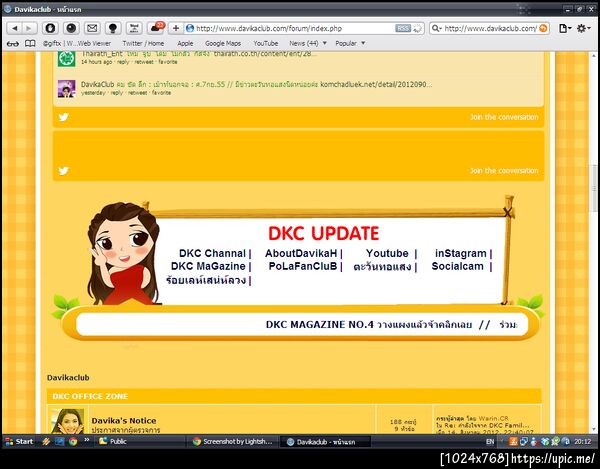Open the Davika's Notice board
The height and width of the screenshot is (469, 600).
pos(124,421)
